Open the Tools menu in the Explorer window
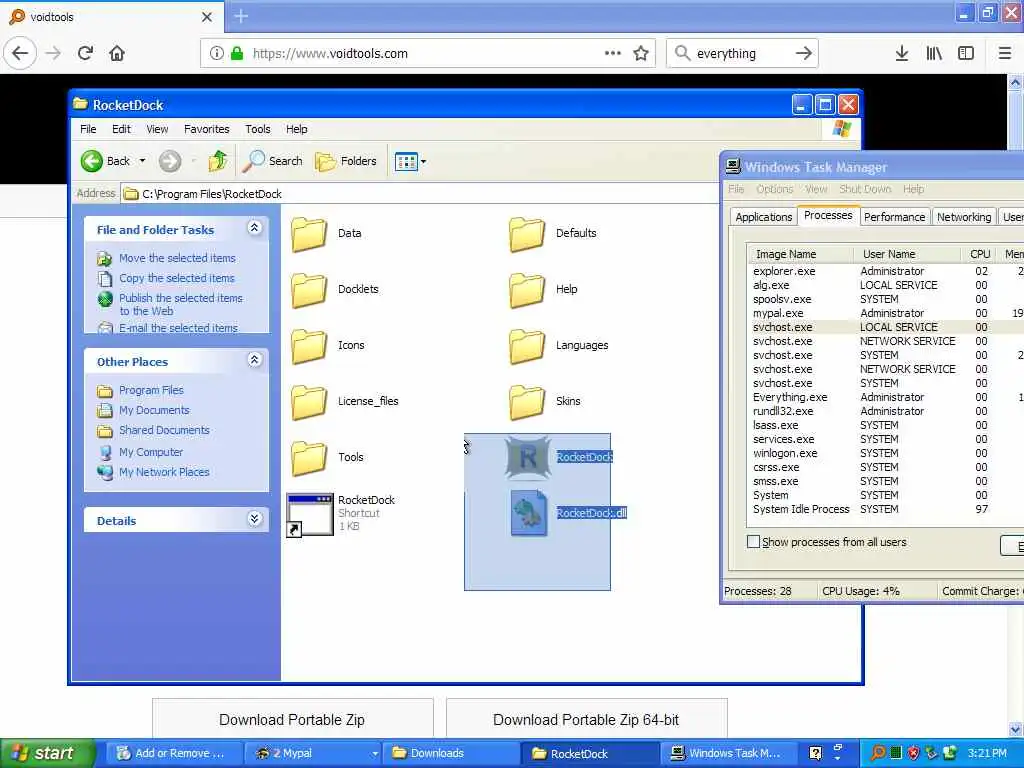This screenshot has height=768, width=1024. point(257,129)
